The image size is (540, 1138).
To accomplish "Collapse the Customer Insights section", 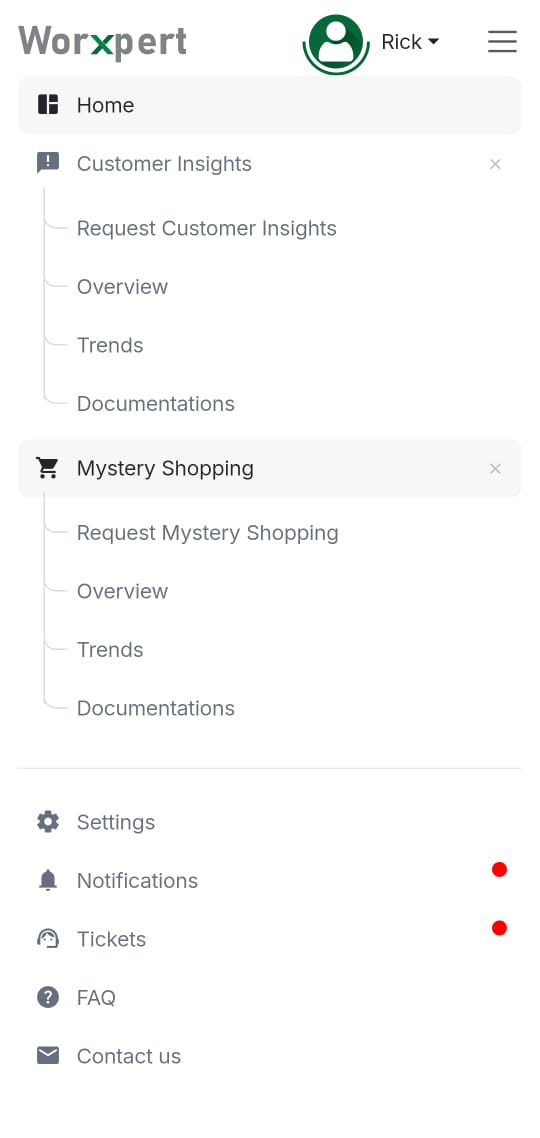I will tap(495, 164).
